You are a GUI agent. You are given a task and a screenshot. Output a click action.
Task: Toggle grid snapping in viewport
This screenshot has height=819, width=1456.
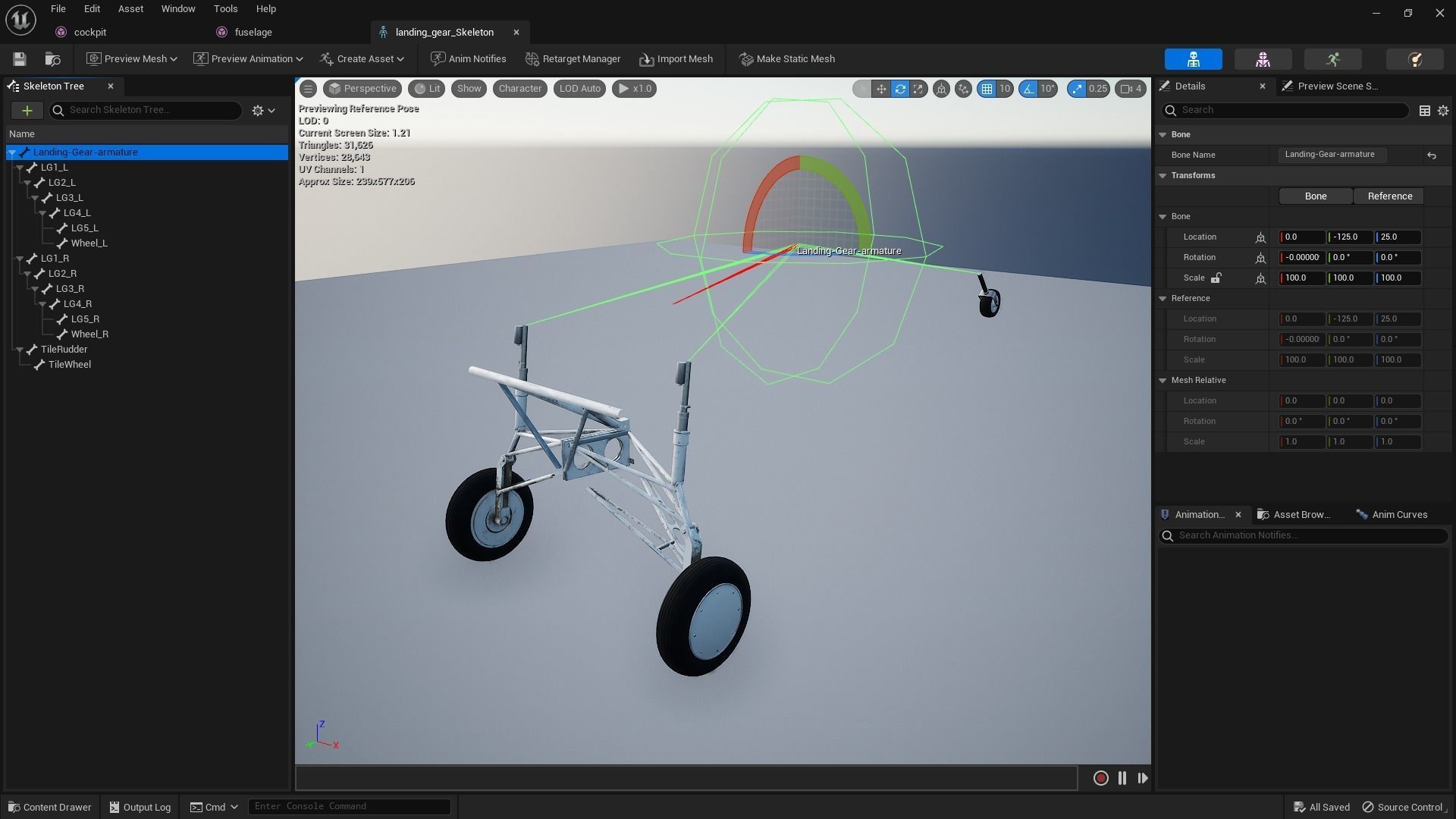click(987, 89)
